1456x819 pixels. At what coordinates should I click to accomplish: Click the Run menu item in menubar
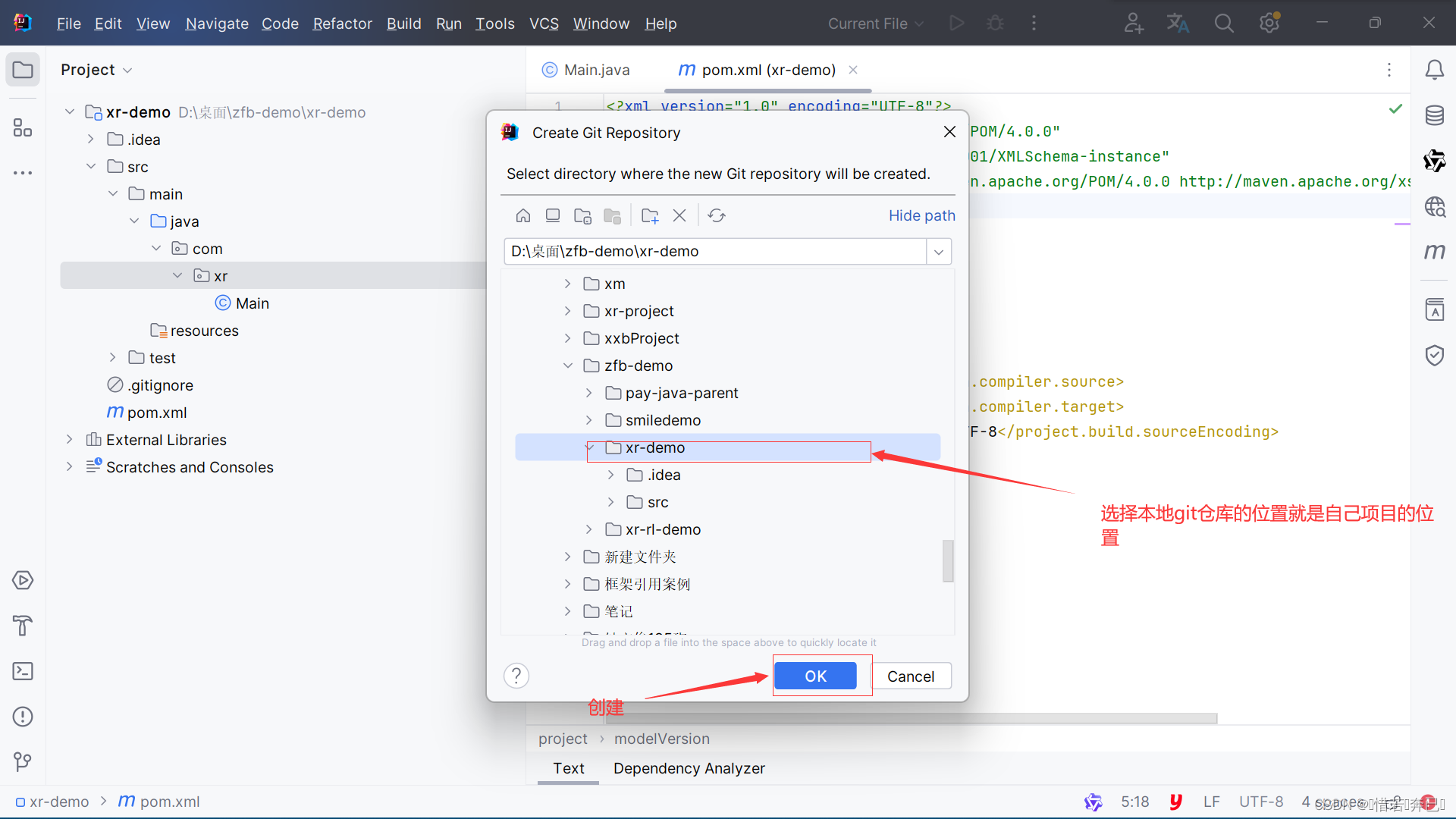click(450, 23)
